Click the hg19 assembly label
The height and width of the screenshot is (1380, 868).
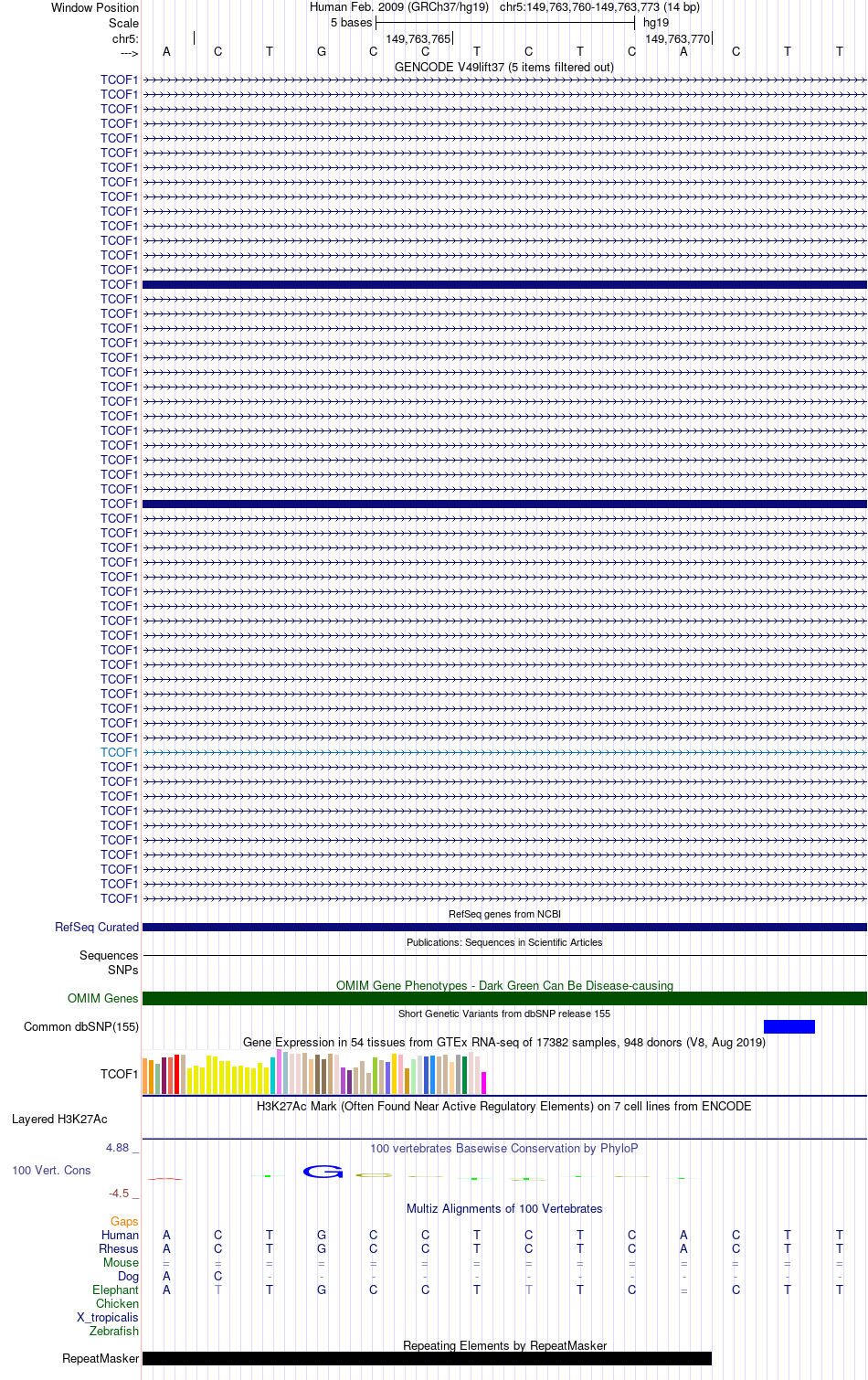(x=656, y=22)
